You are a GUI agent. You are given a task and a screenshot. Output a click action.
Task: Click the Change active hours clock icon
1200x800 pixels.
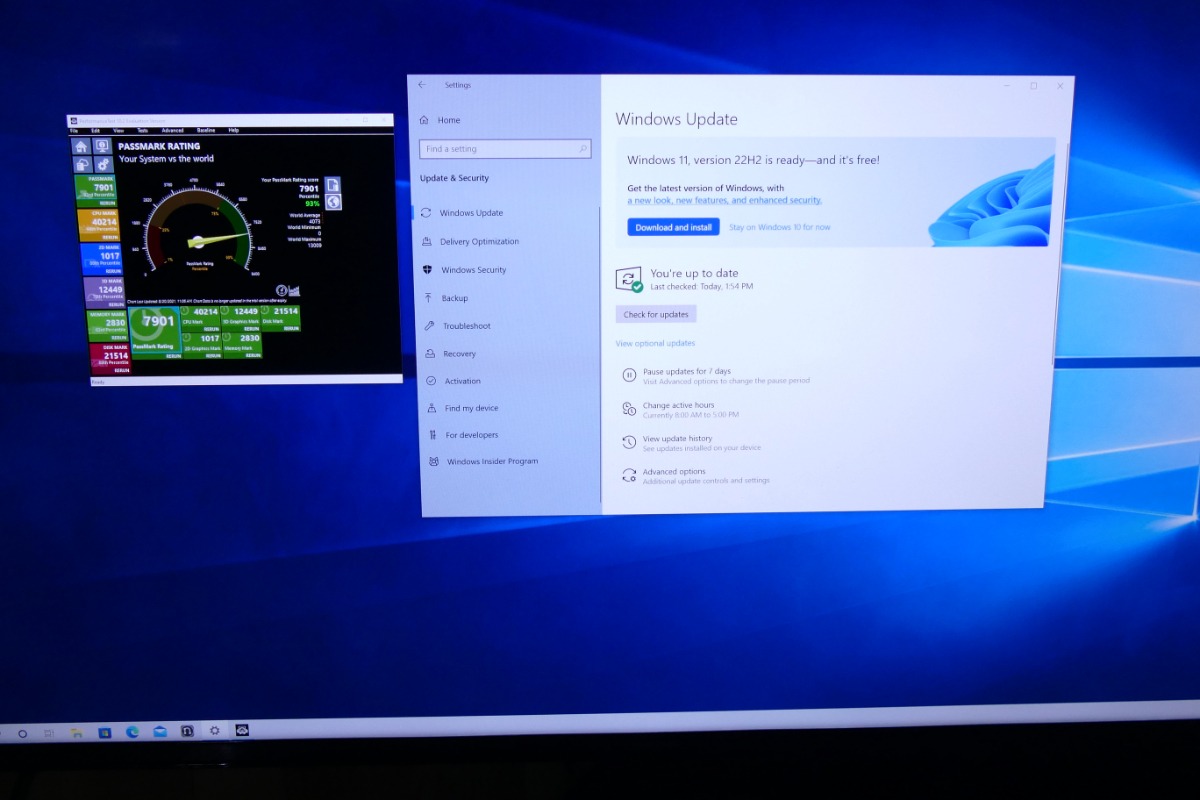click(x=629, y=409)
